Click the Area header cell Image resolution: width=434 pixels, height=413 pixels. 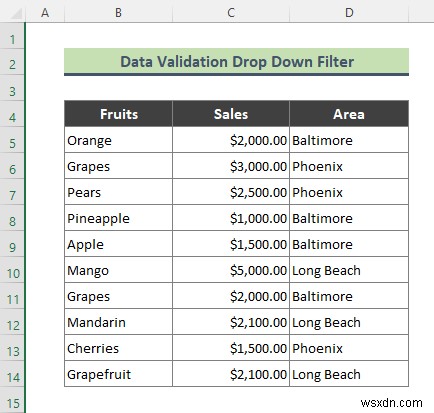pos(349,114)
